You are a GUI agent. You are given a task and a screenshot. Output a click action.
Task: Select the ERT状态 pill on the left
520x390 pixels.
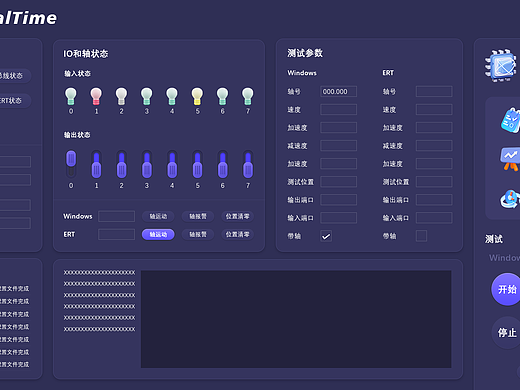click(15, 101)
